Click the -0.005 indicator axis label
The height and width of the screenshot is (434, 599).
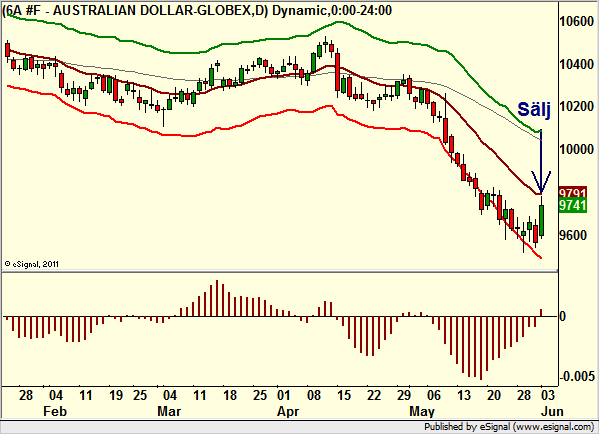point(577,376)
